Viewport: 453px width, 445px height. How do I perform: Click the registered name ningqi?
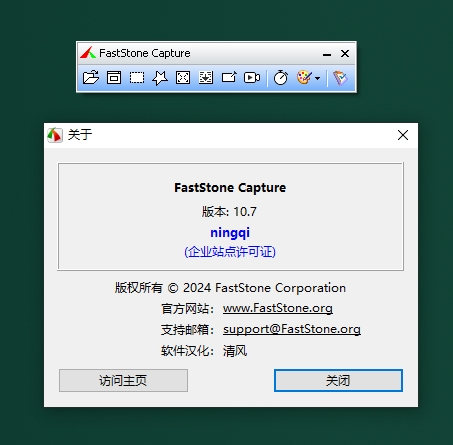230,233
